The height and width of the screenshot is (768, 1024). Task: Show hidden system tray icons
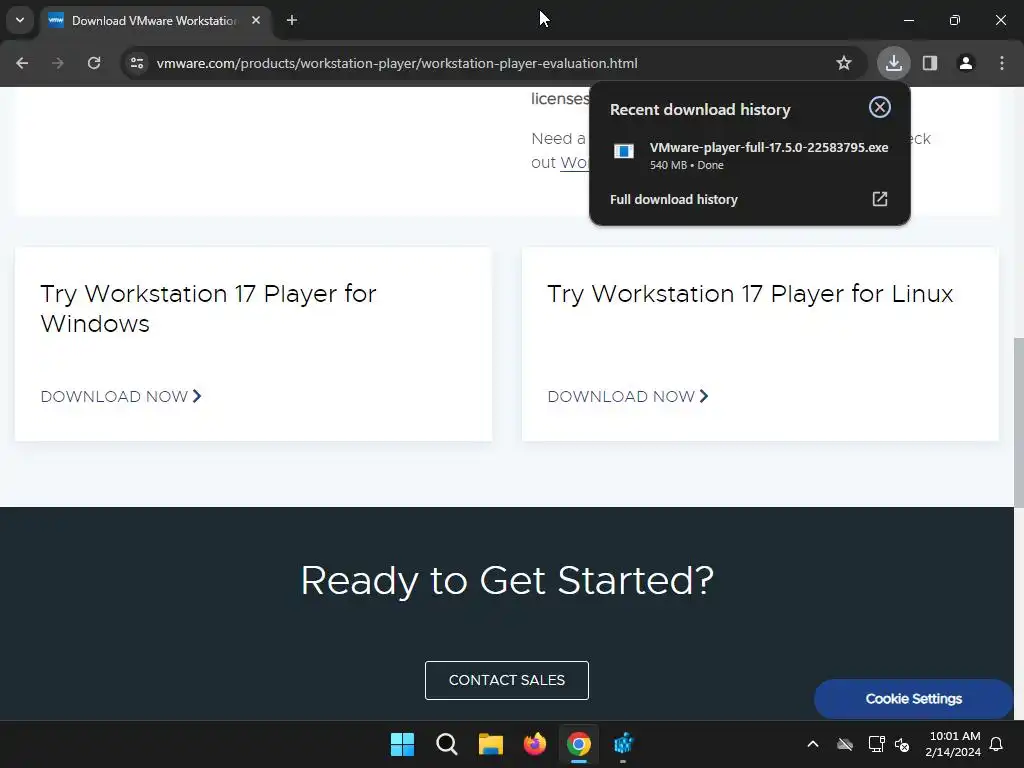(x=813, y=744)
